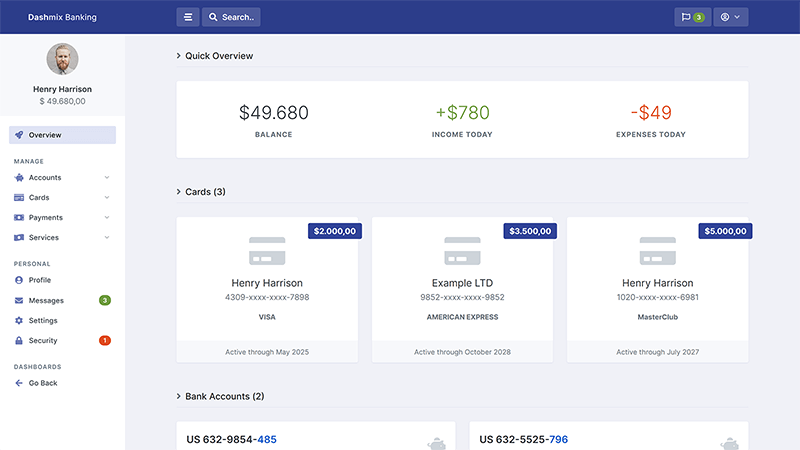The width and height of the screenshot is (800, 450).
Task: Expand the Payments submenu
Action: 62,218
